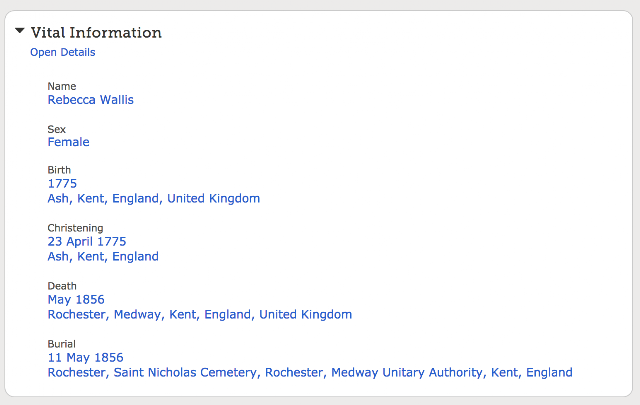
Task: Edit the death date May 1856
Action: (76, 300)
